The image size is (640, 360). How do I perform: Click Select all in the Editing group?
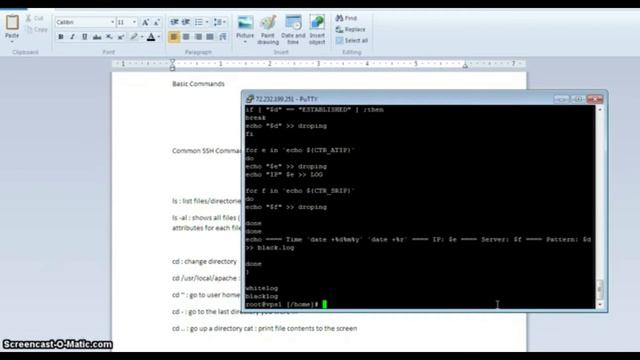coord(352,40)
